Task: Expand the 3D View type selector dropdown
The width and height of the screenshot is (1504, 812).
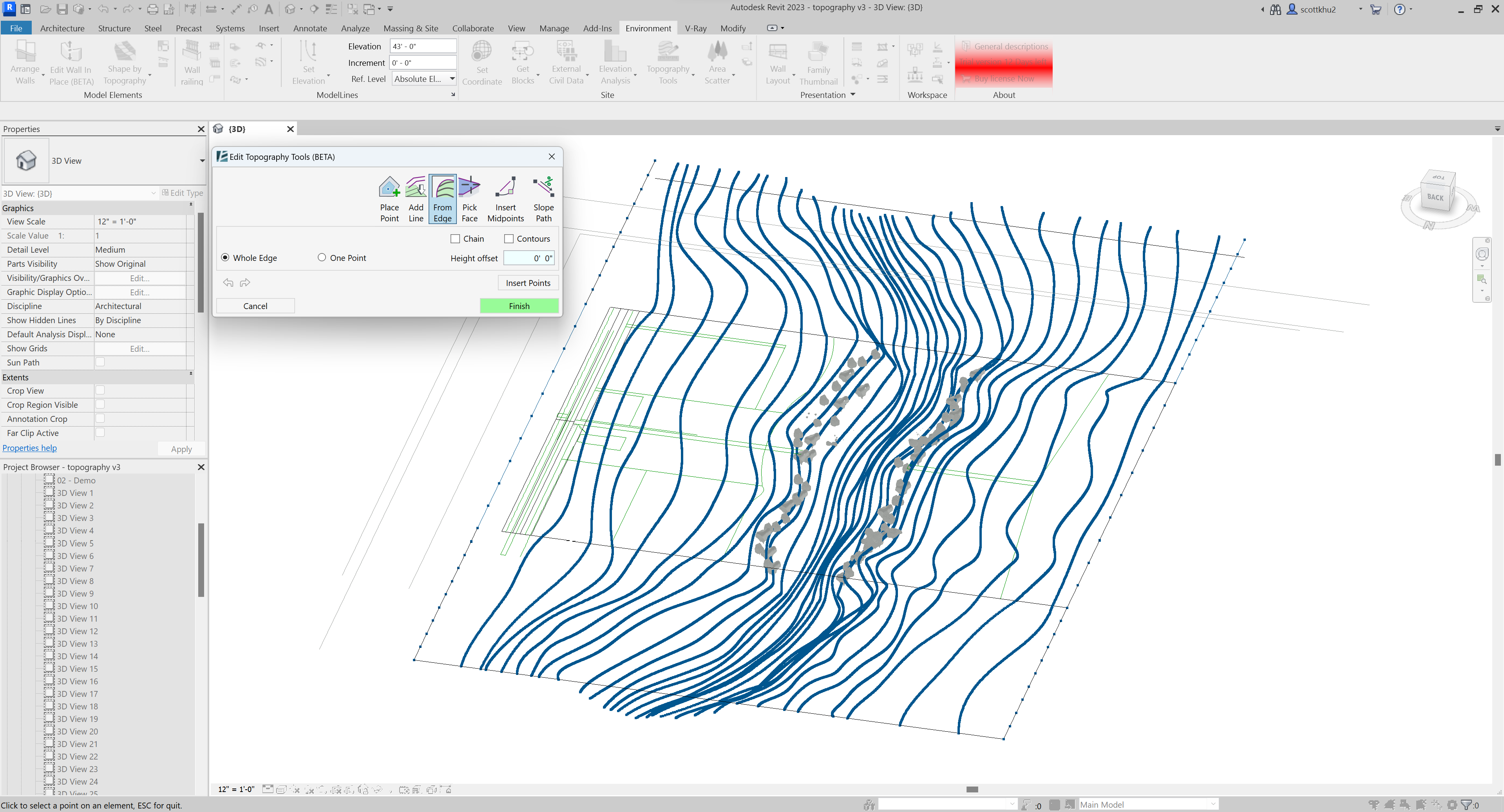Action: [202, 161]
